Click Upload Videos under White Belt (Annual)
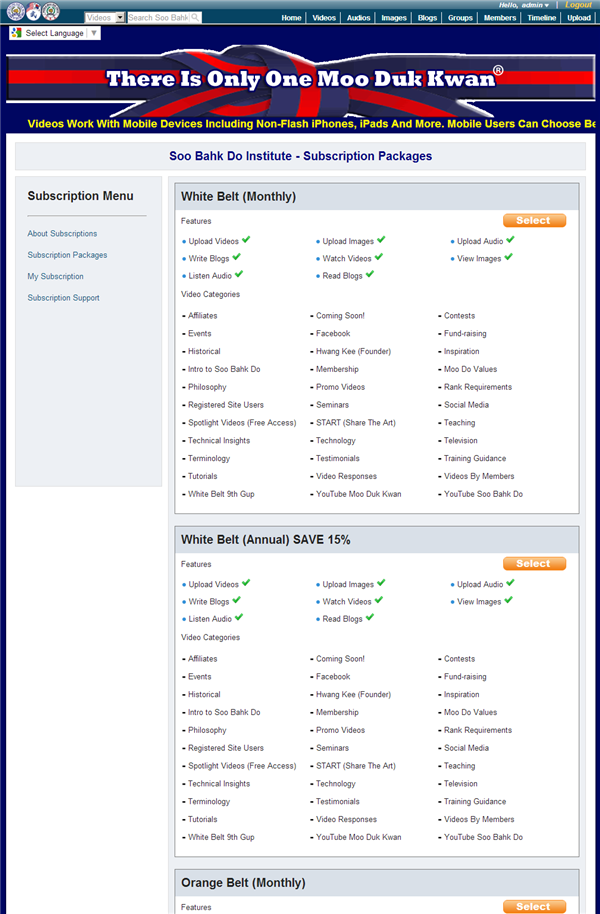The width and height of the screenshot is (600, 914). pyautogui.click(x=213, y=584)
